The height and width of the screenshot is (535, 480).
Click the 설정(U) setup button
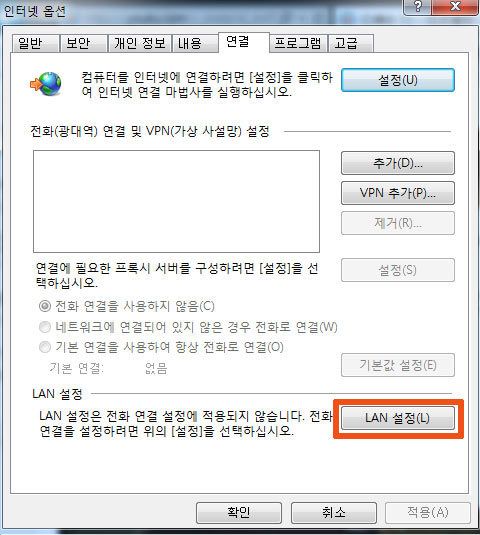(x=398, y=80)
